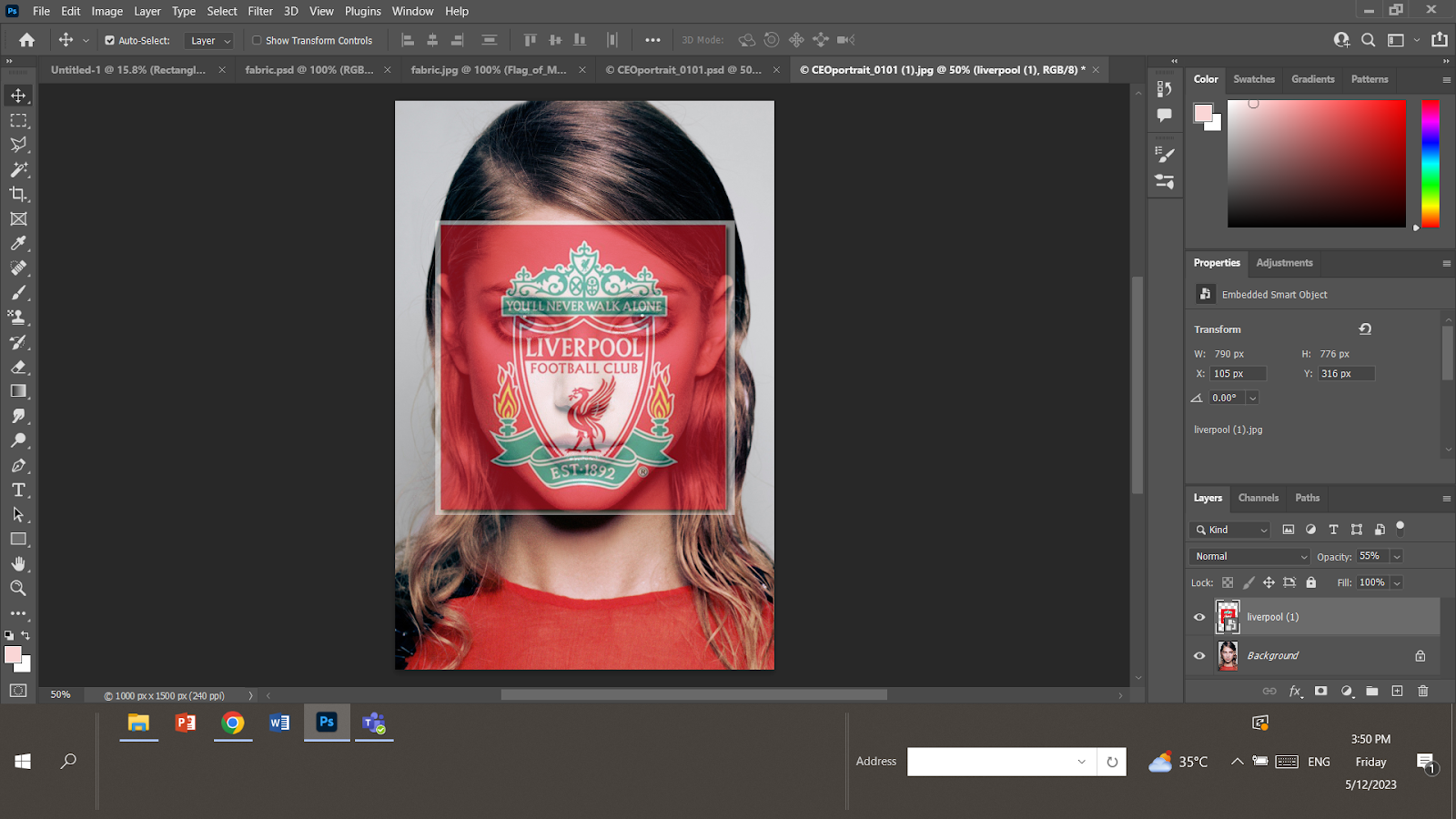The width and height of the screenshot is (1456, 819).
Task: Switch to the Channels tab
Action: [1259, 498]
